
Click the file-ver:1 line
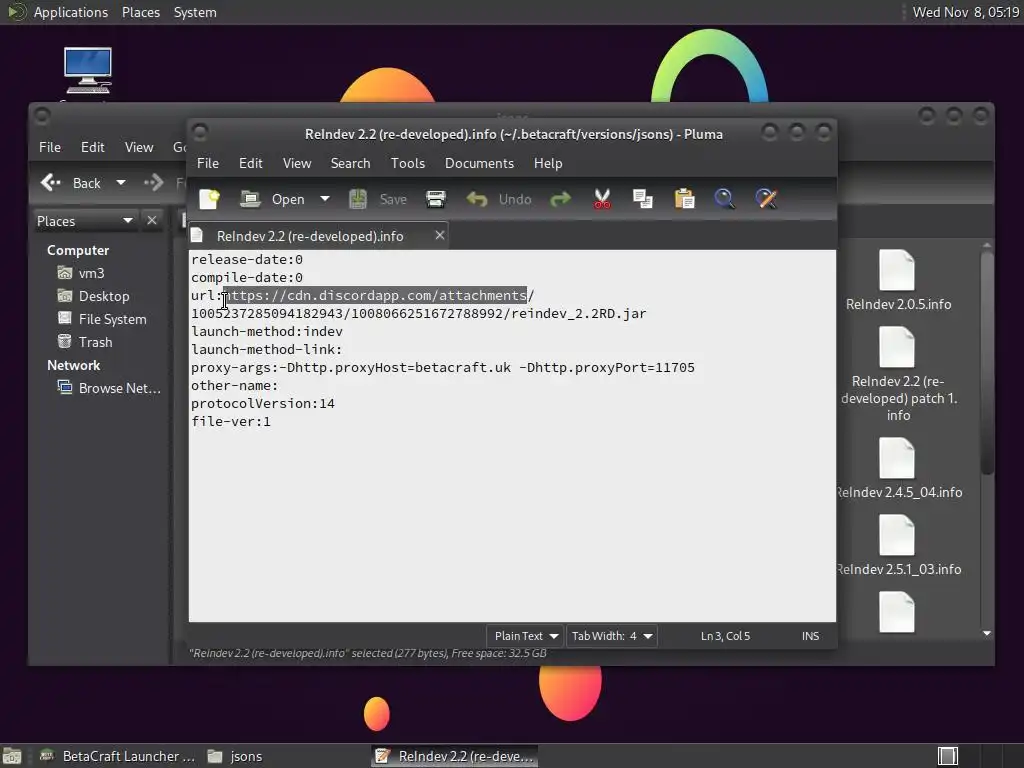pos(231,421)
